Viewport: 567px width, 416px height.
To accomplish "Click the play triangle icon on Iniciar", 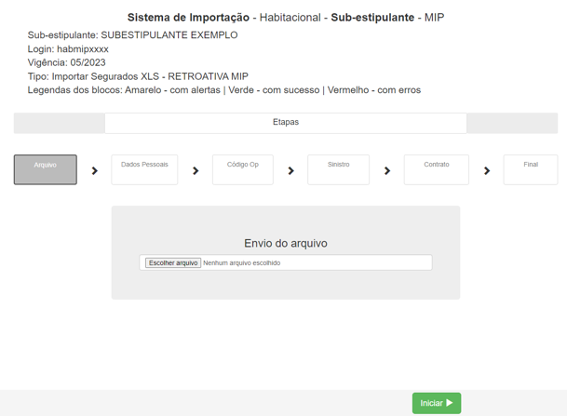I will point(449,403).
